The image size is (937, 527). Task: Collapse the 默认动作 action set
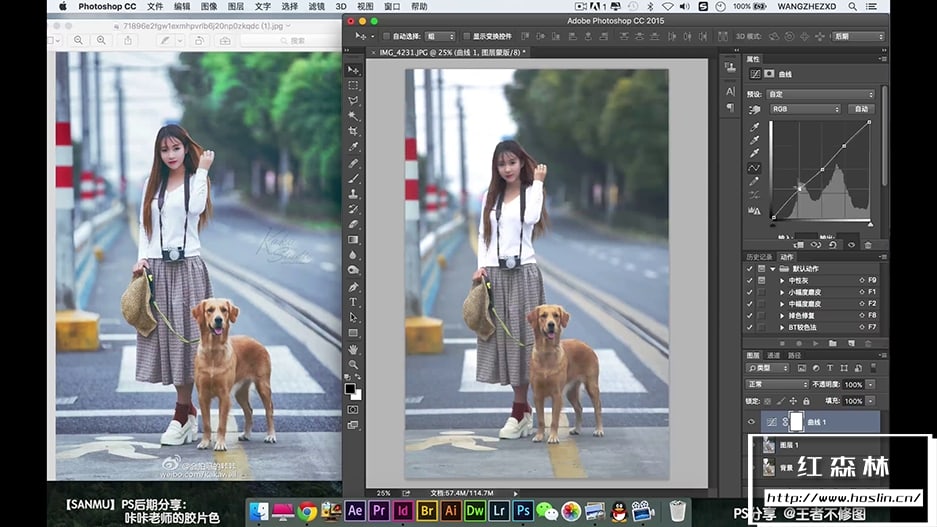[773, 269]
